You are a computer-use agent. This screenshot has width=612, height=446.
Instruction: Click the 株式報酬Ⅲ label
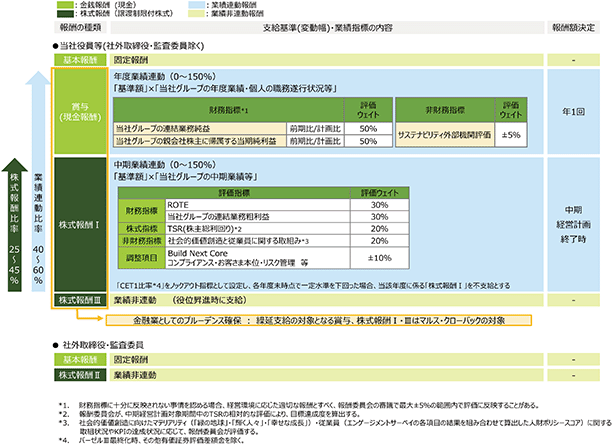[80, 300]
